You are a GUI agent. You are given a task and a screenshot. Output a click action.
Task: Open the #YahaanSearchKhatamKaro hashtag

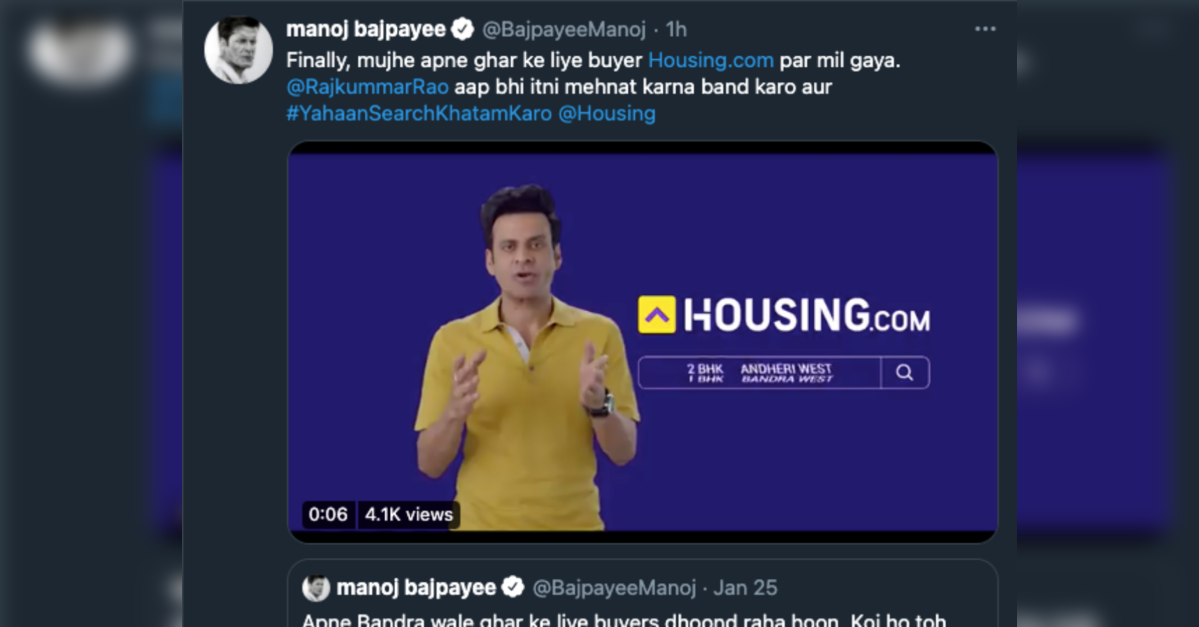pos(419,113)
